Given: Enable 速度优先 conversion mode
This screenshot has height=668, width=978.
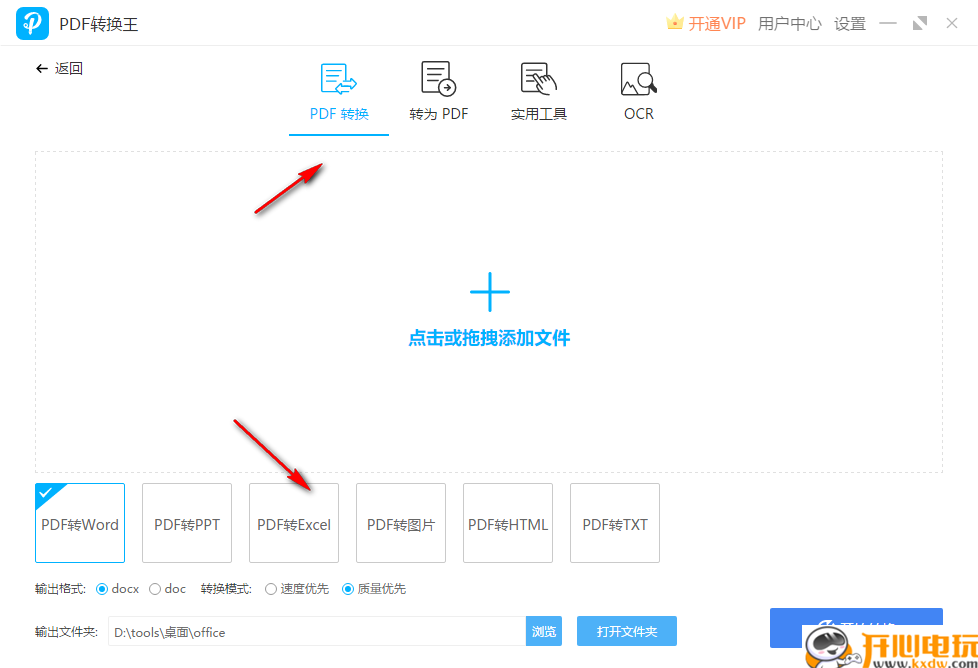Looking at the screenshot, I should click(x=271, y=589).
